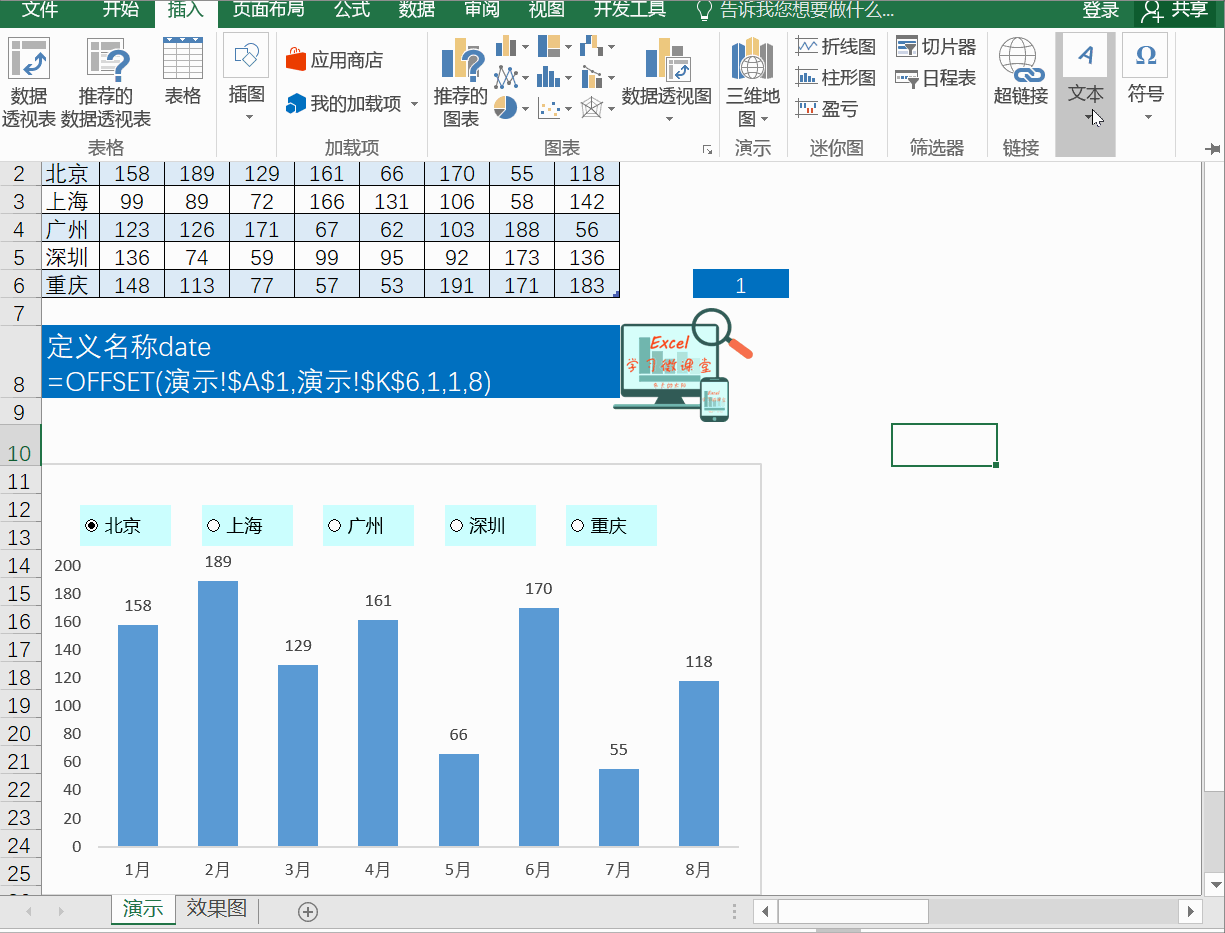Image resolution: width=1225 pixels, height=933 pixels.
Task: Insert a PivotTable (数据透视表)
Action: pyautogui.click(x=30, y=82)
